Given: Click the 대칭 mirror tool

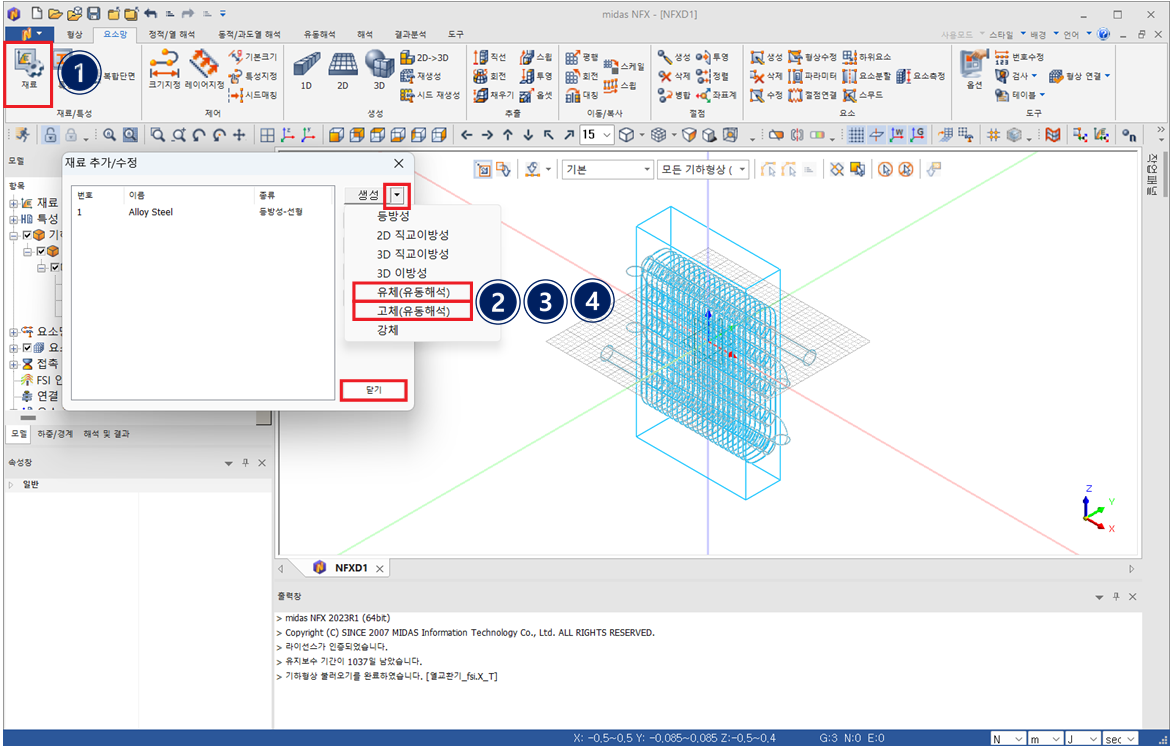Looking at the screenshot, I should pos(582,96).
